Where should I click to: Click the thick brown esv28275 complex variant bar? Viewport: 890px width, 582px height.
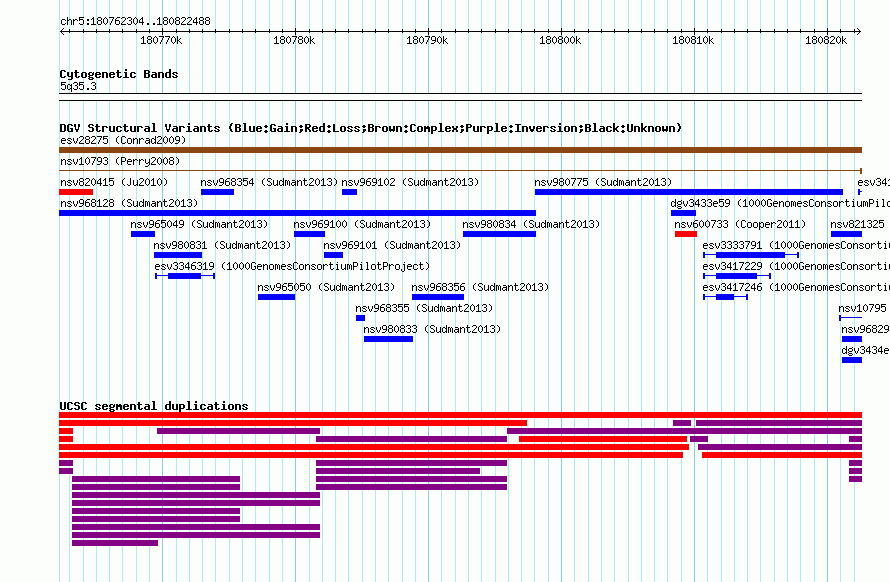click(x=460, y=150)
